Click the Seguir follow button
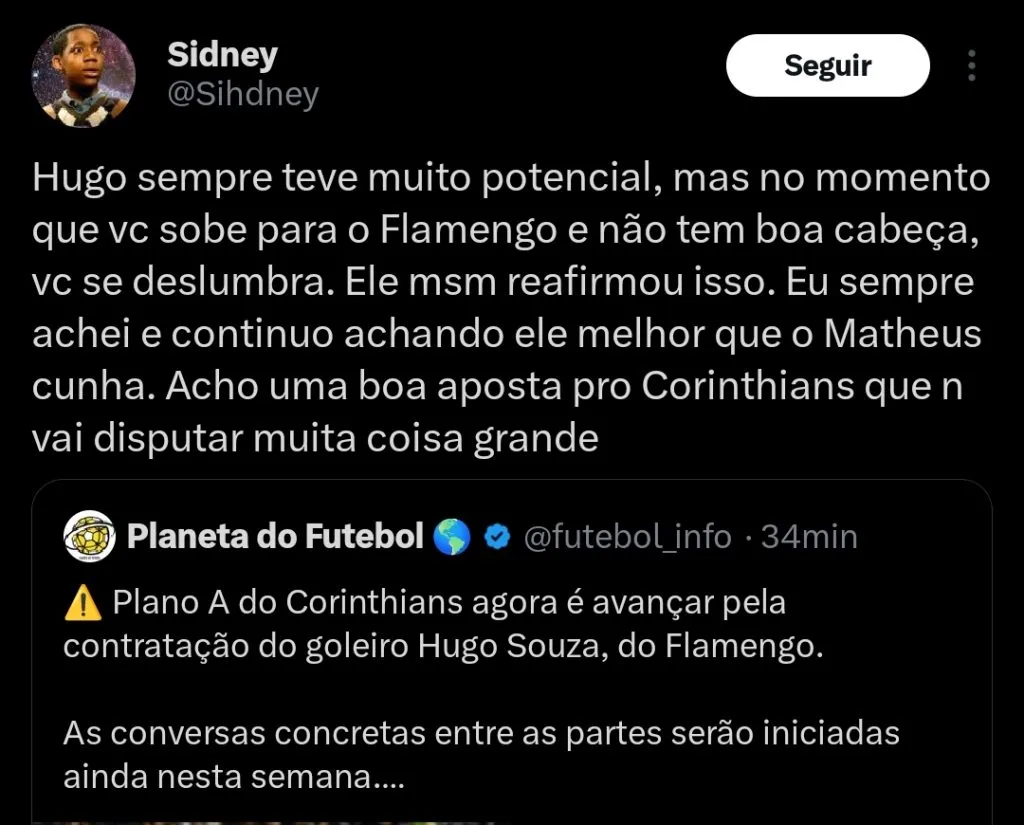Image resolution: width=1024 pixels, height=825 pixels. (827, 66)
